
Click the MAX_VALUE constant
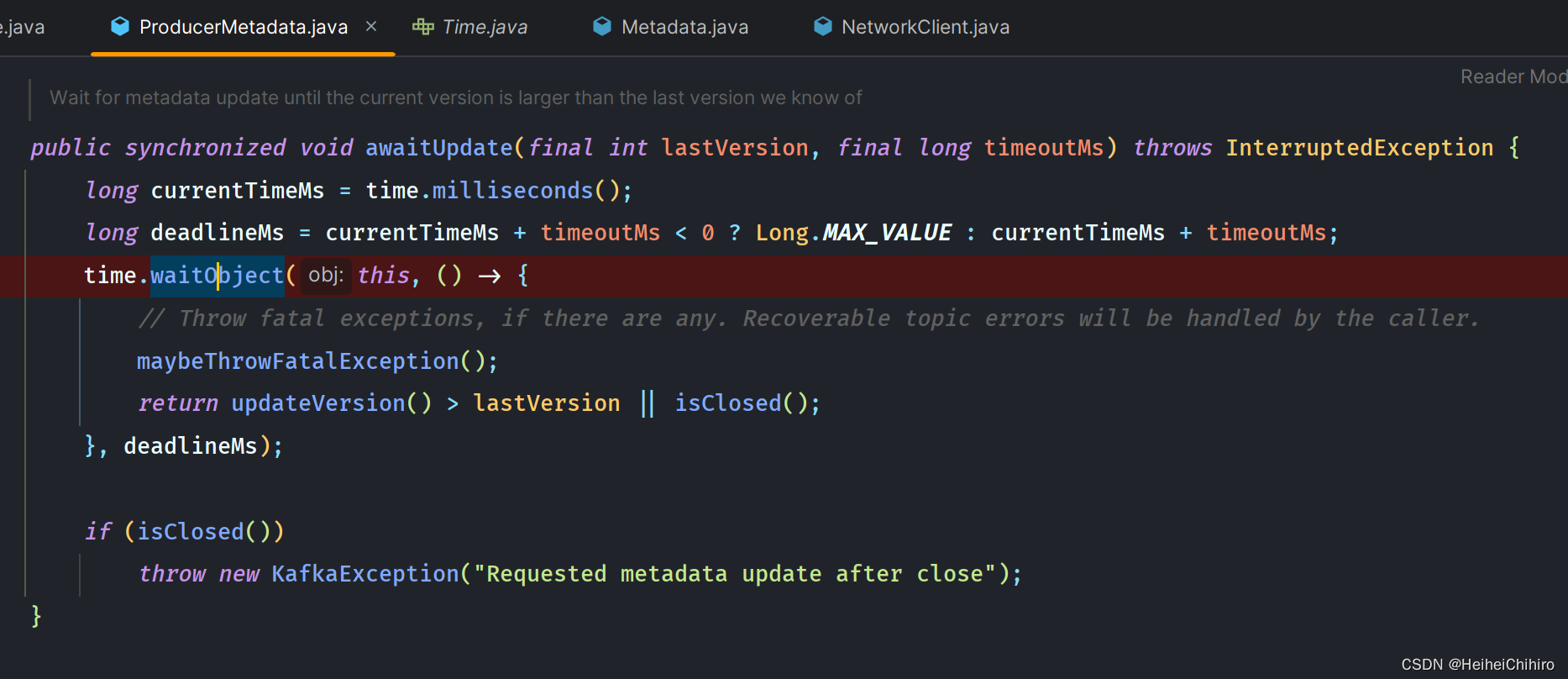887,233
